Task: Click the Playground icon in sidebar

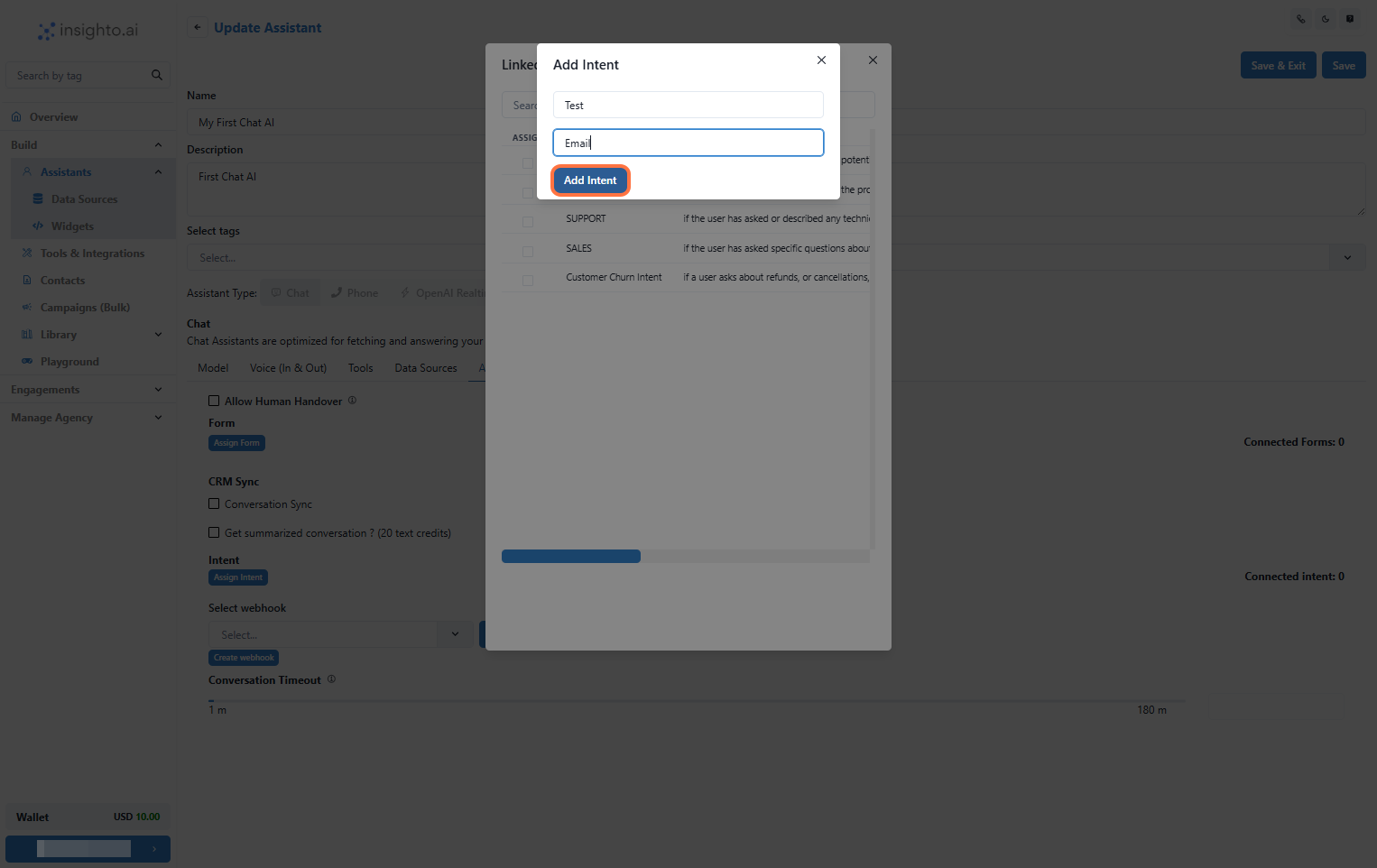Action: (27, 361)
